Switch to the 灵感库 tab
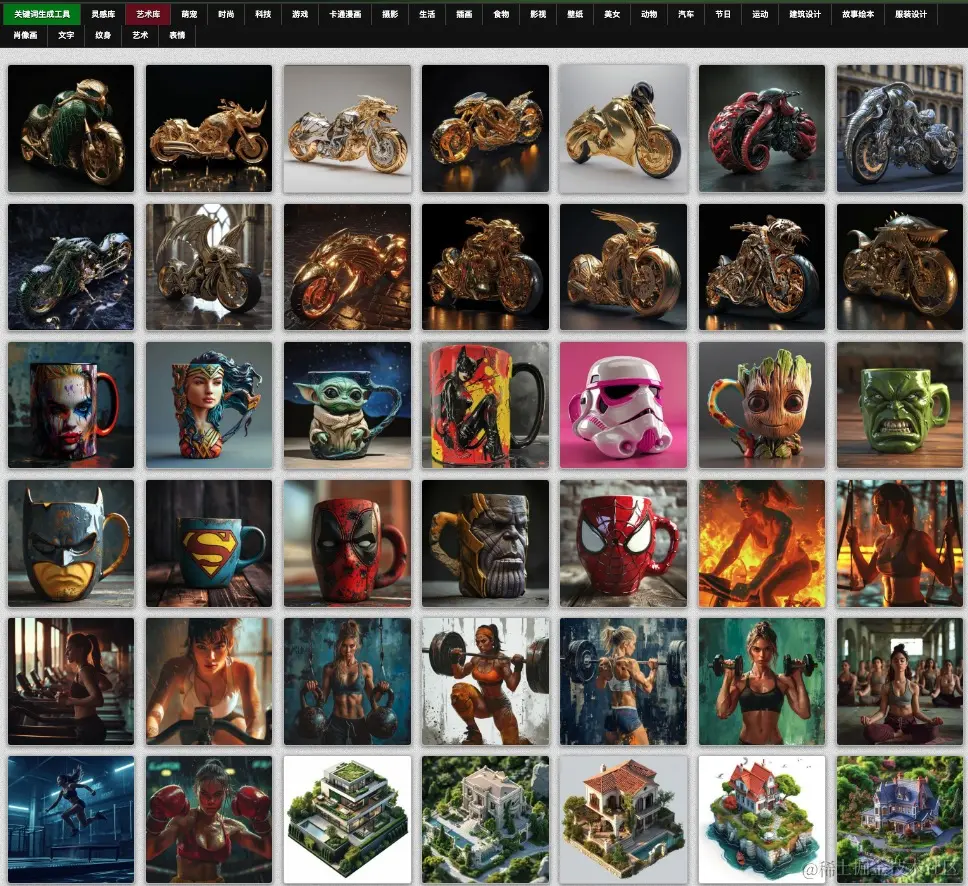The image size is (968, 886). point(103,14)
